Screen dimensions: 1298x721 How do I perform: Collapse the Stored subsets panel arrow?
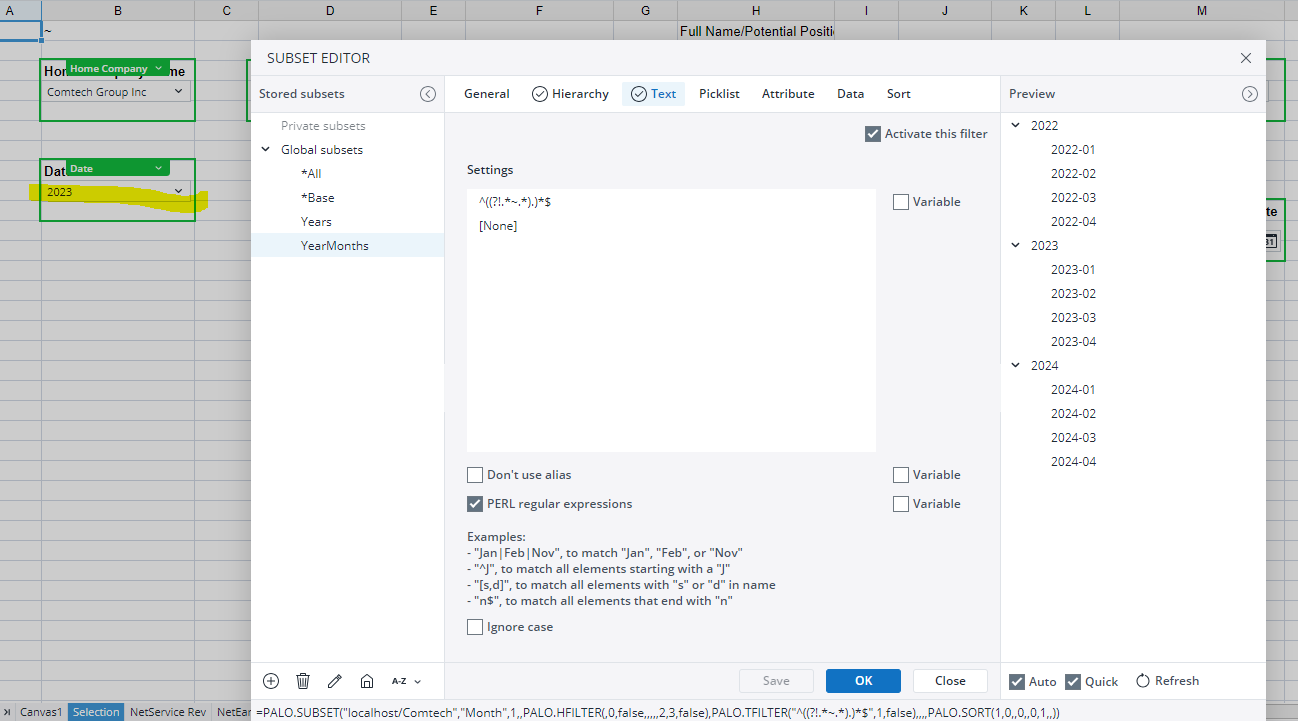[x=428, y=94]
